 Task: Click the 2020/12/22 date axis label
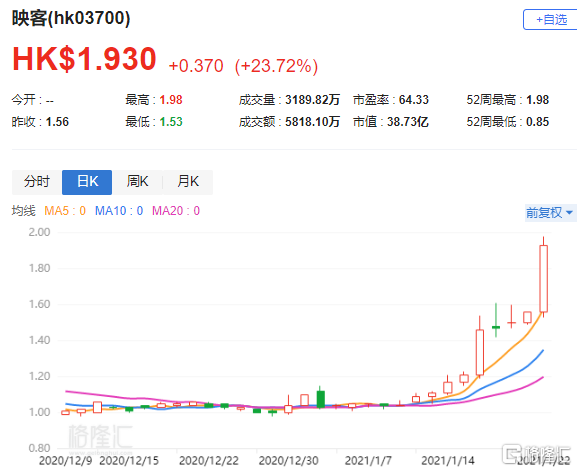pos(209,461)
